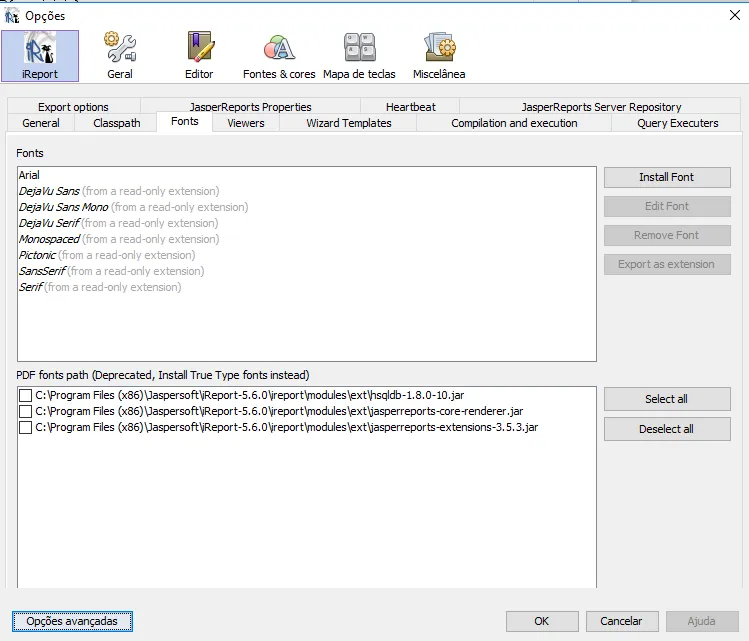Click the Cancelar button
Screen dimensions: 749x641
tap(621, 621)
